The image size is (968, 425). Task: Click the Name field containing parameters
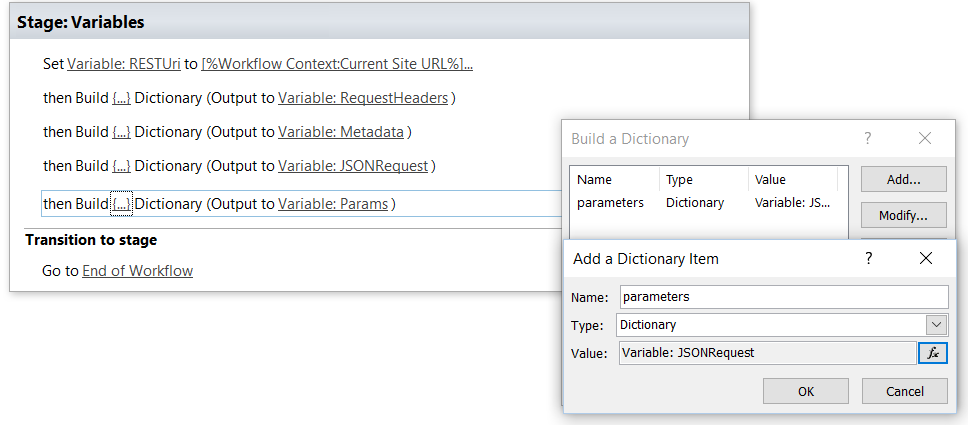tap(783, 297)
